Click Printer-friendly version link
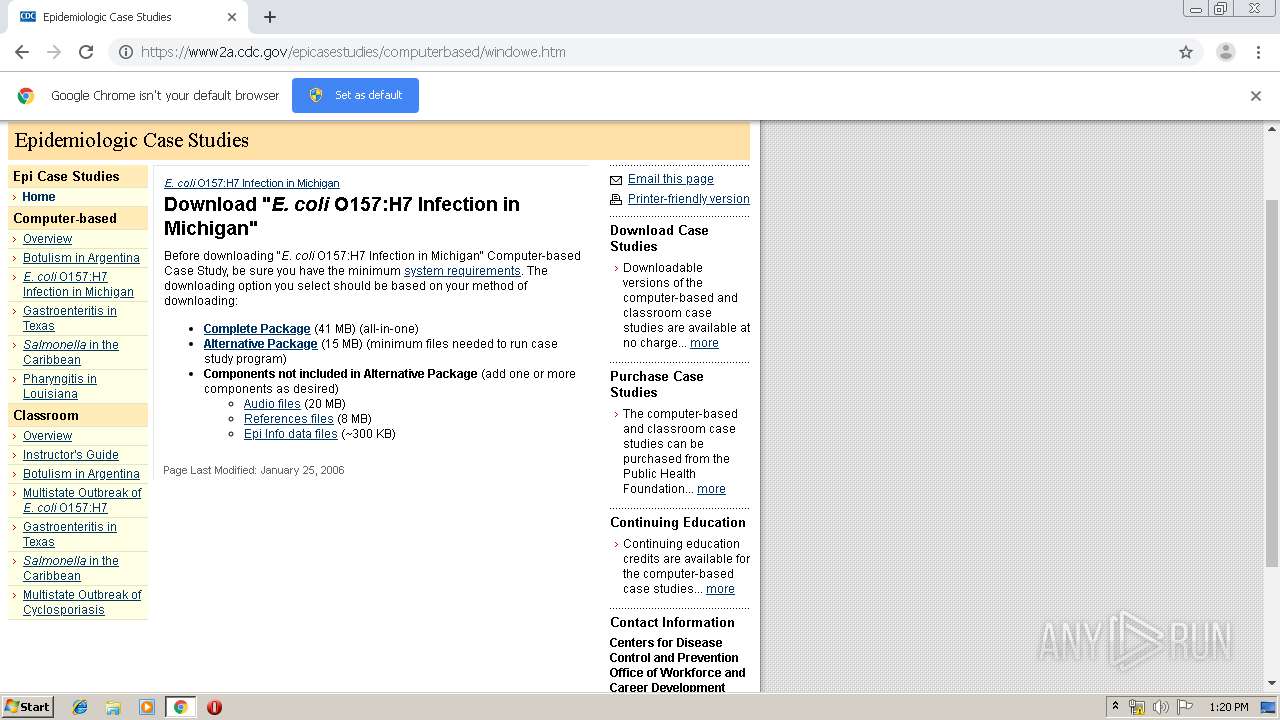 [x=689, y=199]
